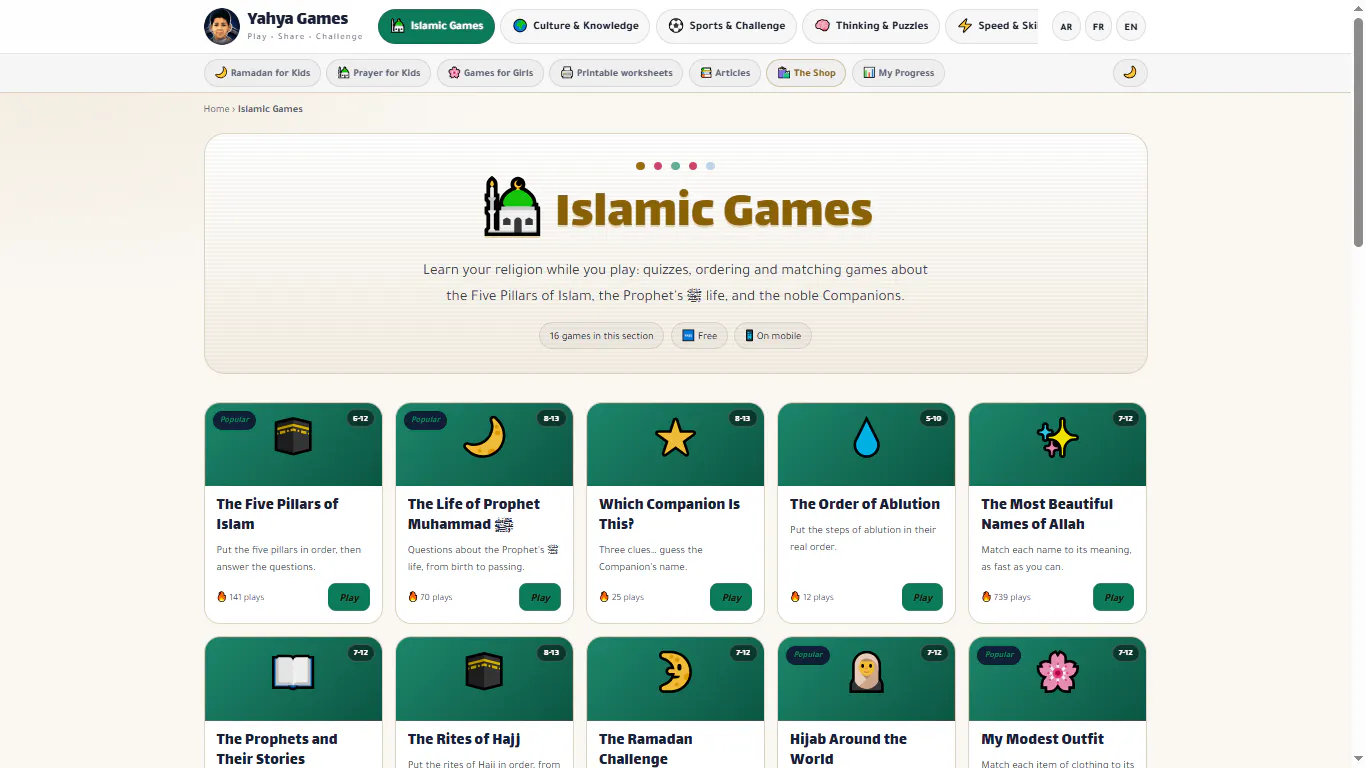The height and width of the screenshot is (768, 1366).
Task: Open Ramadan for Kids section
Action: click(x=262, y=73)
